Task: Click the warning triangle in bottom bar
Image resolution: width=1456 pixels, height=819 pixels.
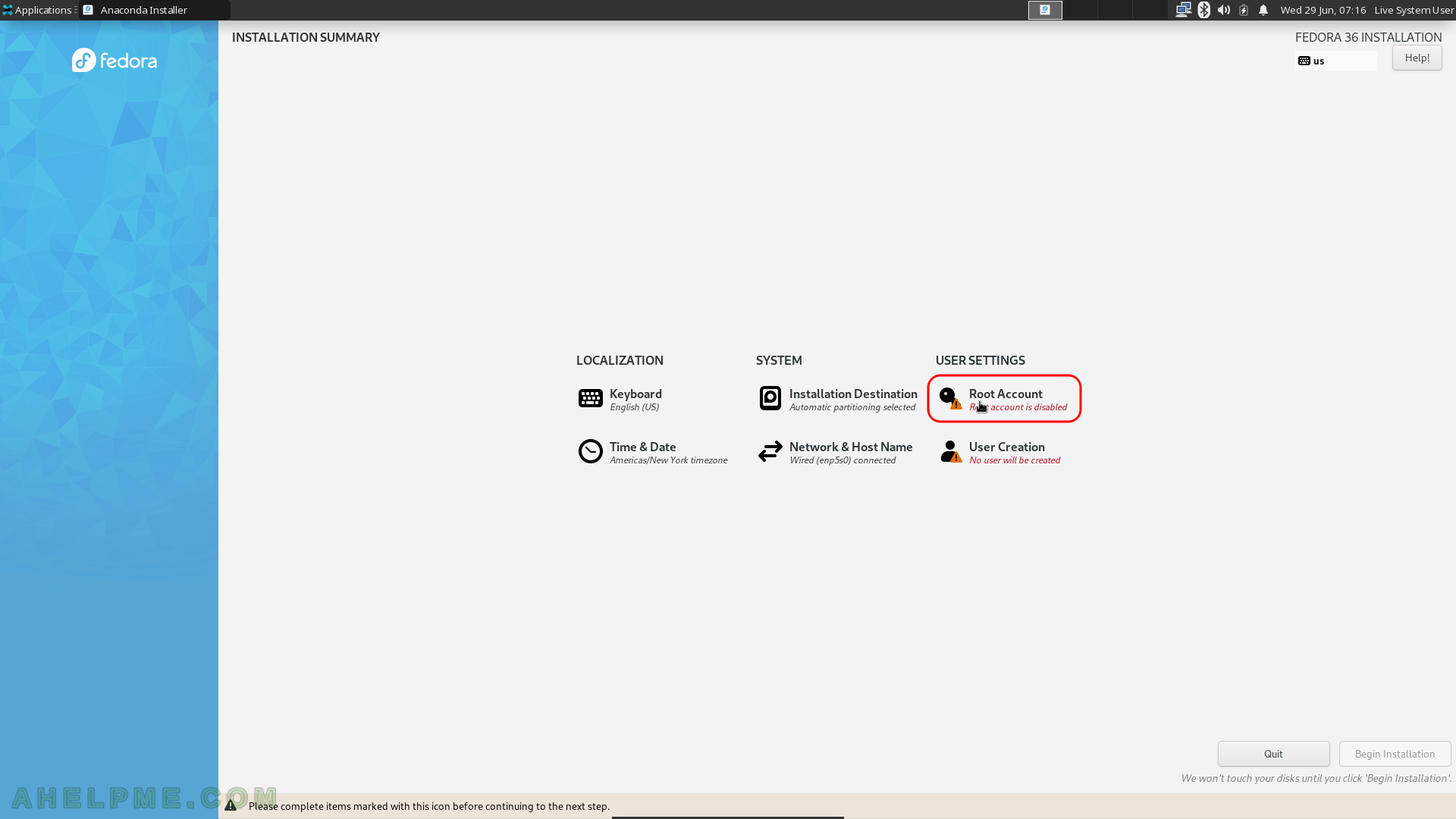Action: [x=231, y=805]
